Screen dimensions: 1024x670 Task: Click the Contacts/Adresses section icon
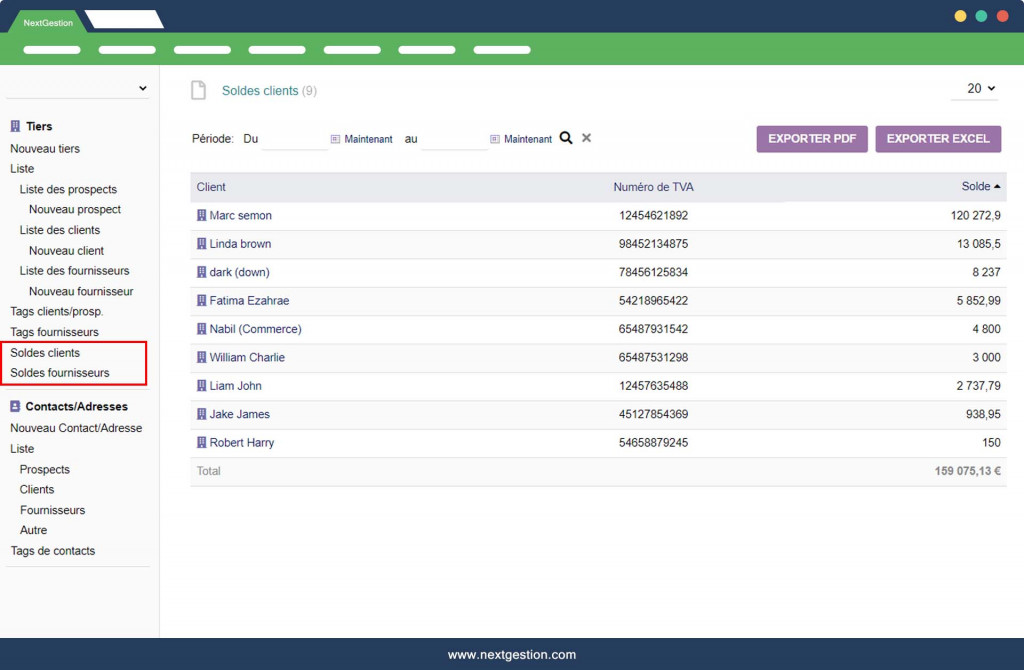click(15, 407)
